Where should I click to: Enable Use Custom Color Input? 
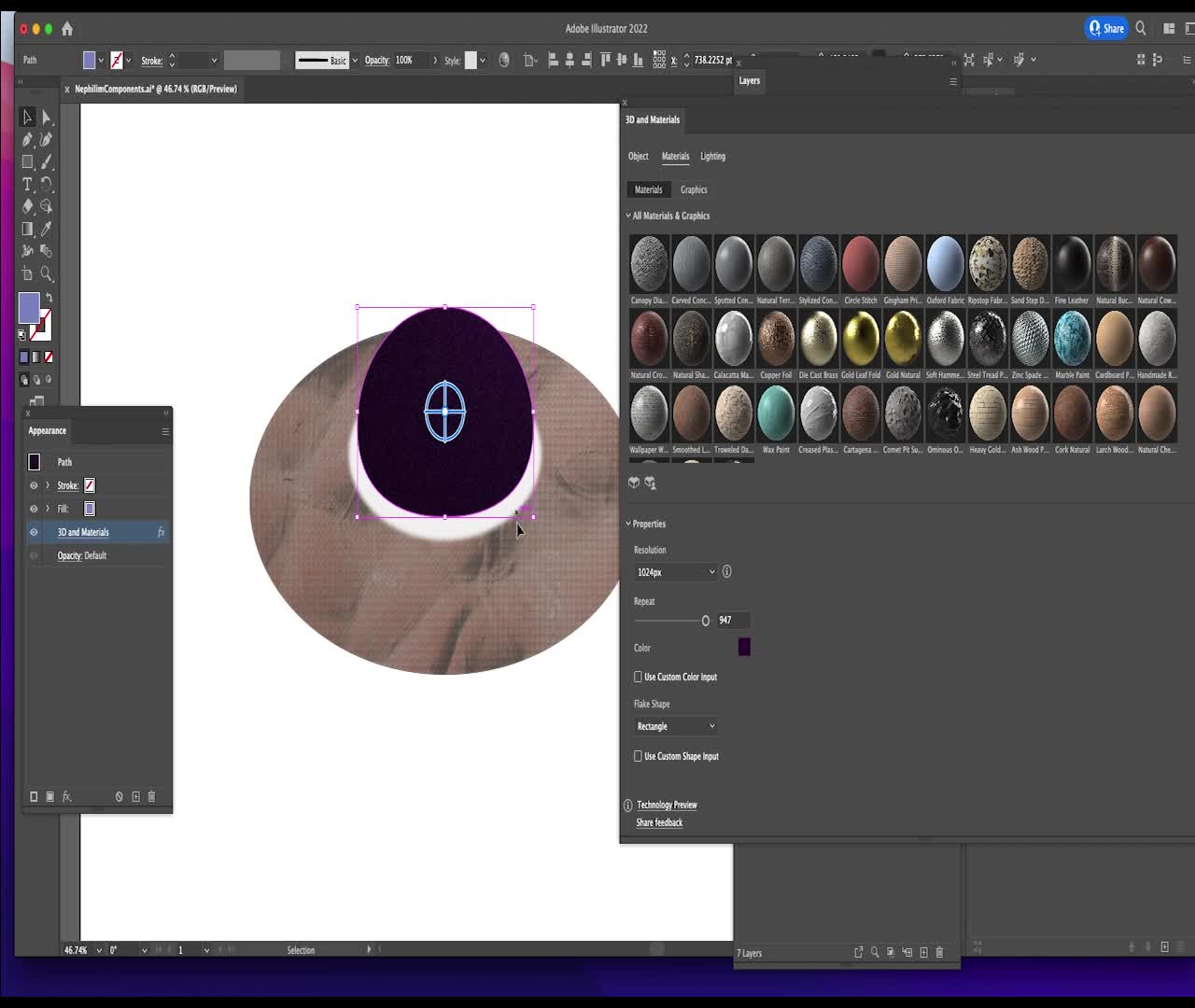(x=639, y=677)
